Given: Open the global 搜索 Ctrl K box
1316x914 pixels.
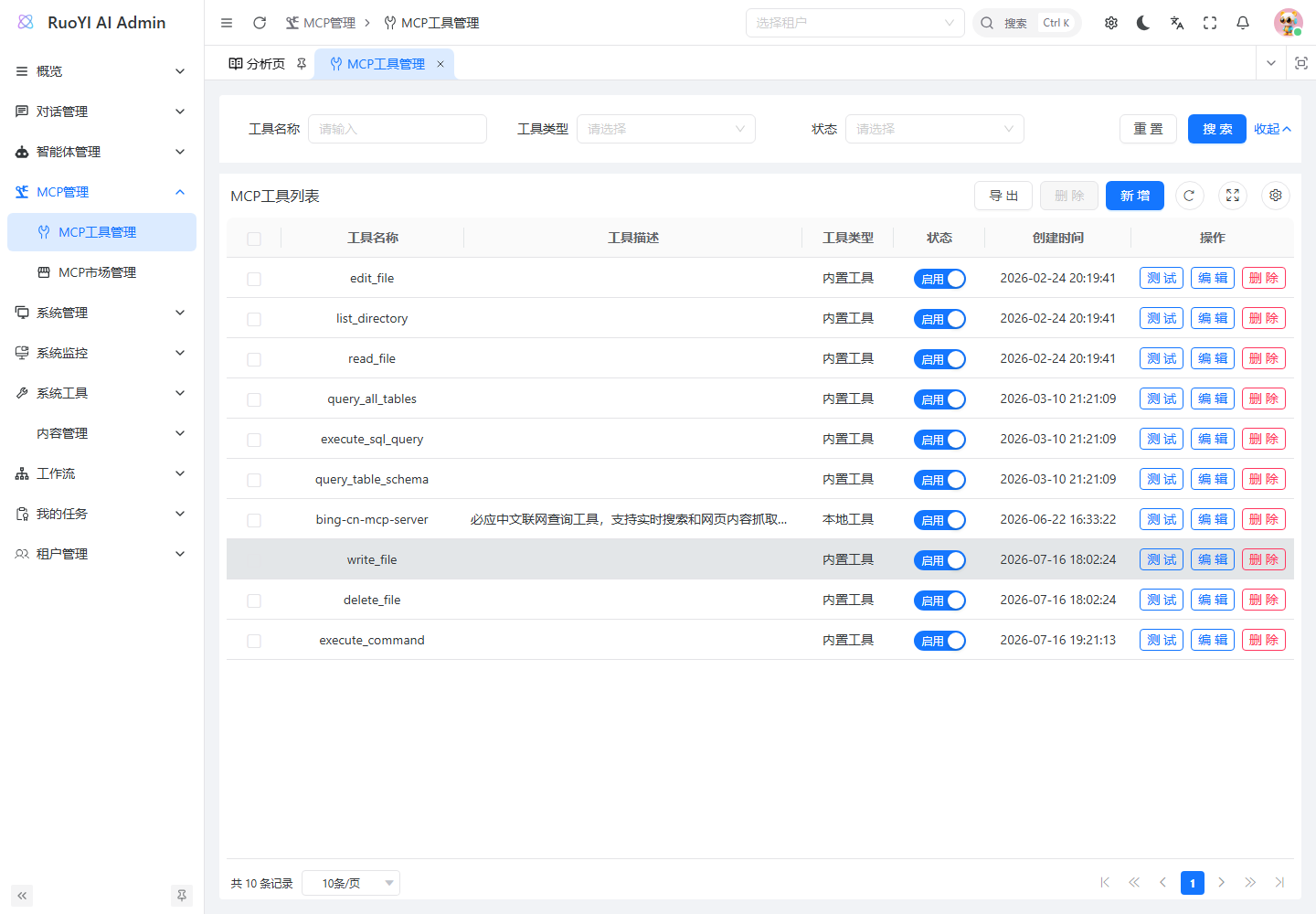Looking at the screenshot, I should [1027, 23].
